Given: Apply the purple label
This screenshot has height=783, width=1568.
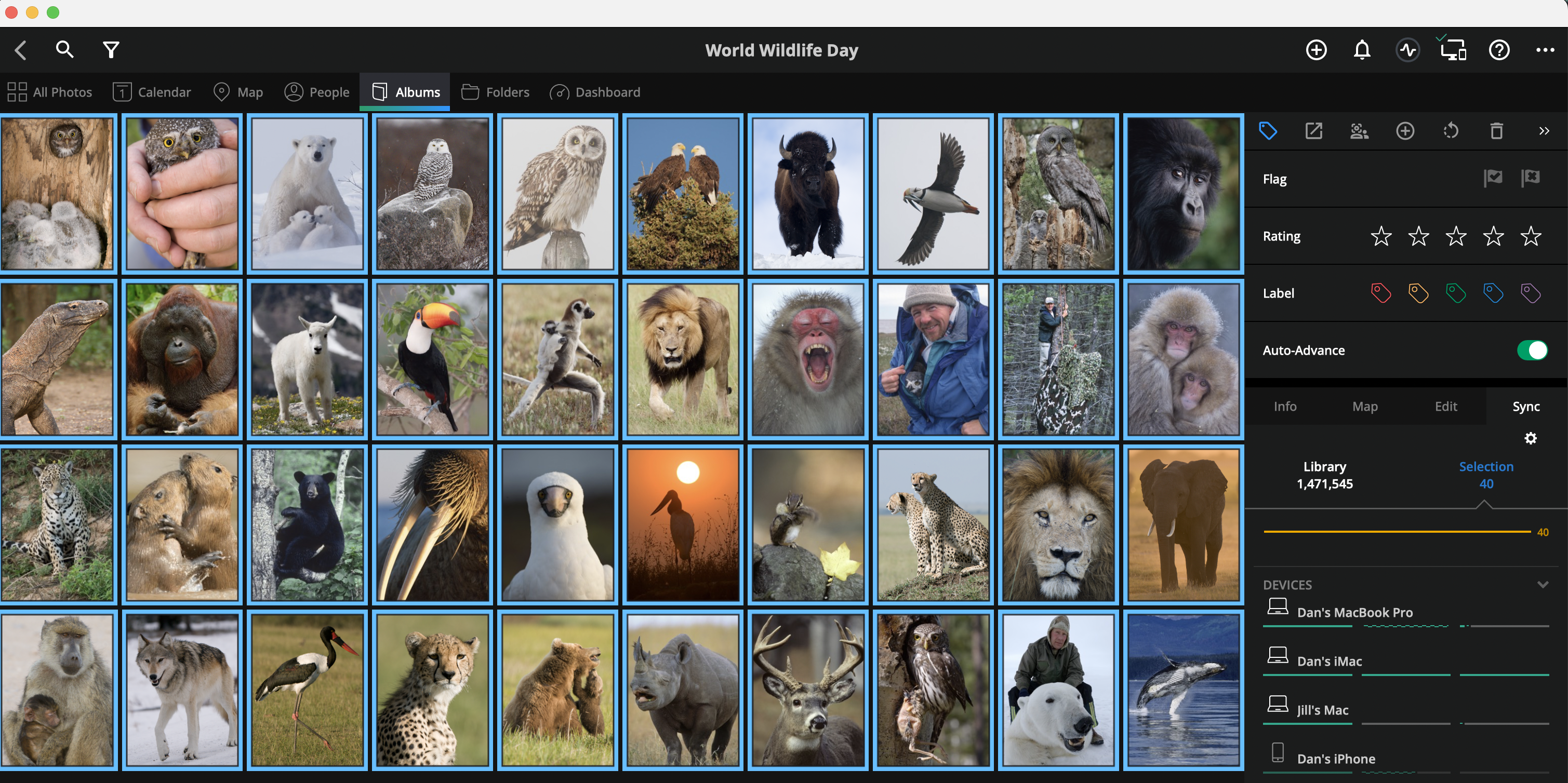Looking at the screenshot, I should 1530,293.
